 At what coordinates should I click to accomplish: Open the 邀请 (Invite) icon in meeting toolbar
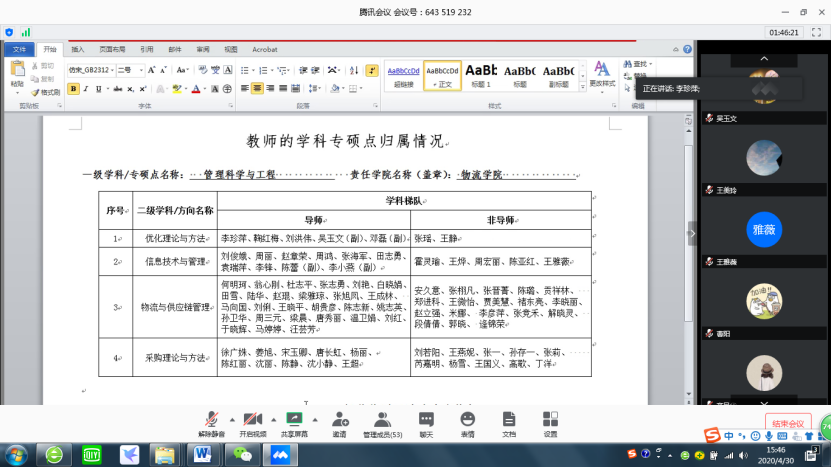(x=339, y=421)
